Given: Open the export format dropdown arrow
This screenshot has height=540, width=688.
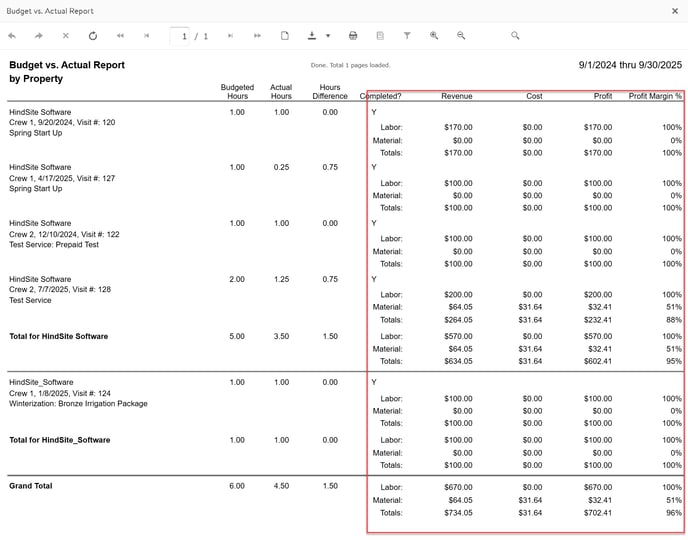Looking at the screenshot, I should coord(328,36).
